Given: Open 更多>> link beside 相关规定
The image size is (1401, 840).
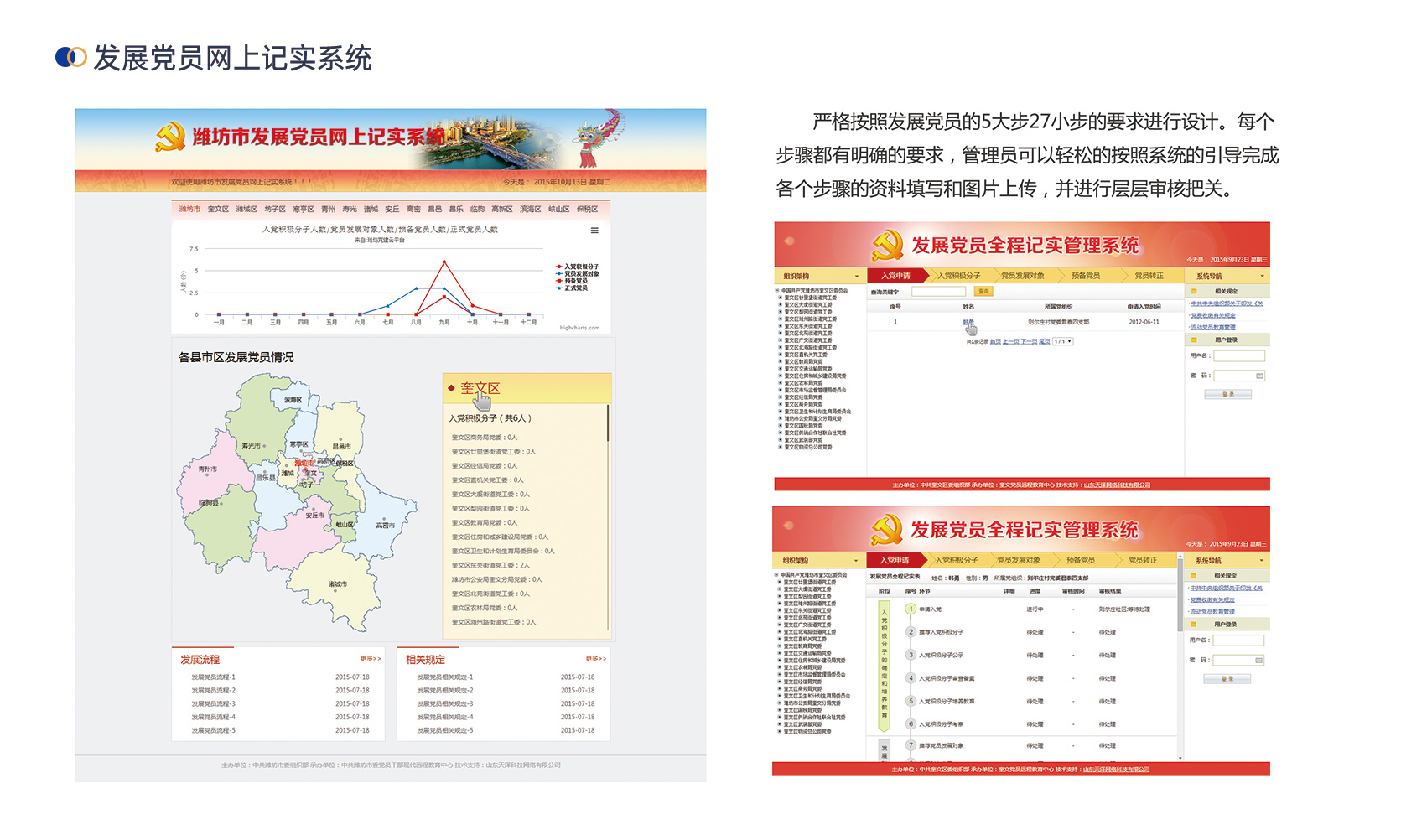Looking at the screenshot, I should coord(596,659).
